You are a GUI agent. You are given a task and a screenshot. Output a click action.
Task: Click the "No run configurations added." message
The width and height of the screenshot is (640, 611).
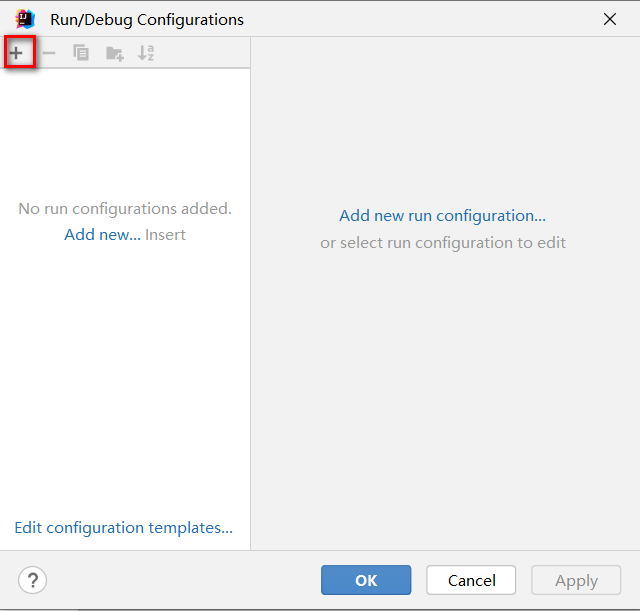pos(125,209)
